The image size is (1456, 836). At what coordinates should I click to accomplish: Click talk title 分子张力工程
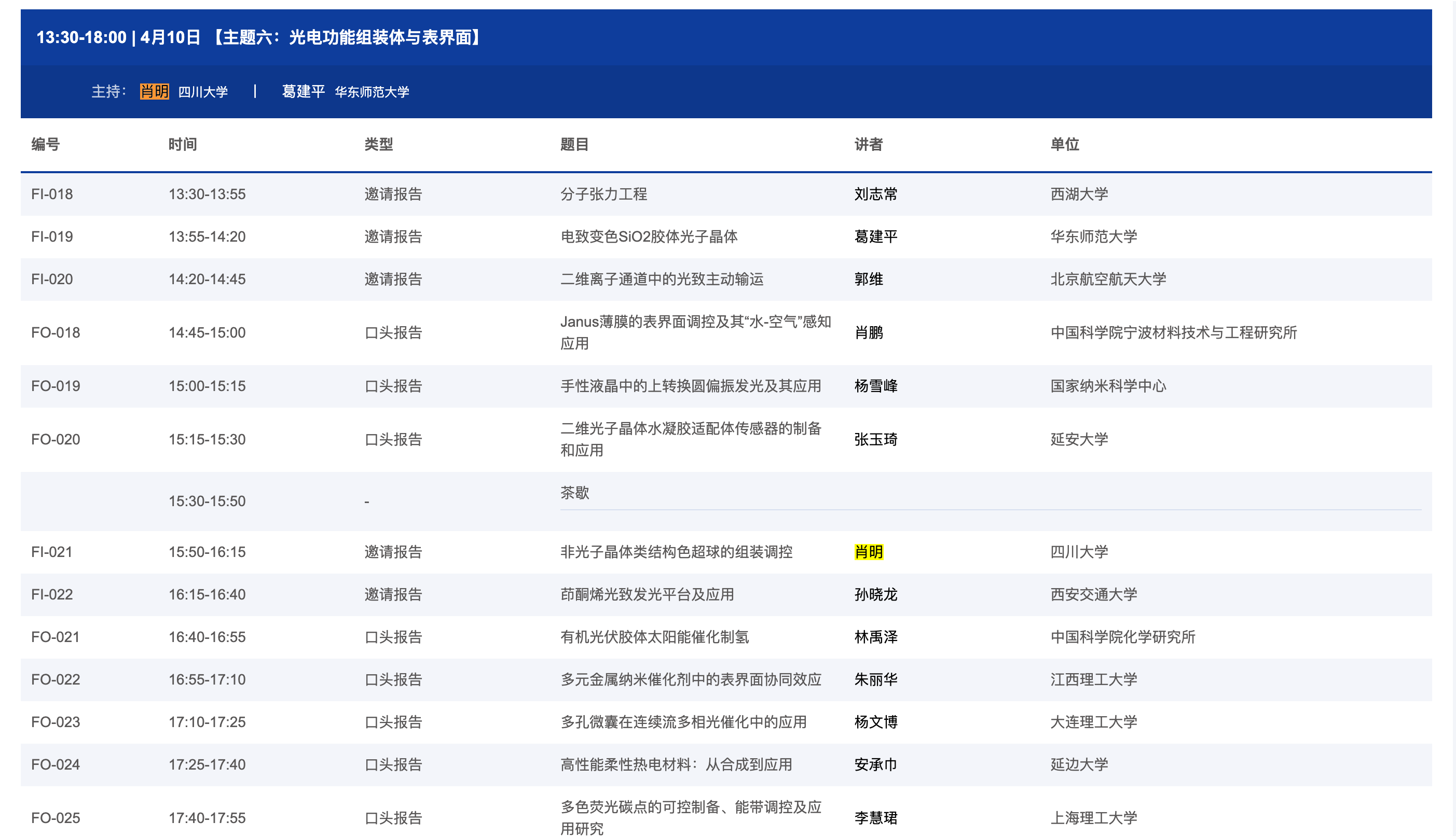pyautogui.click(x=603, y=194)
